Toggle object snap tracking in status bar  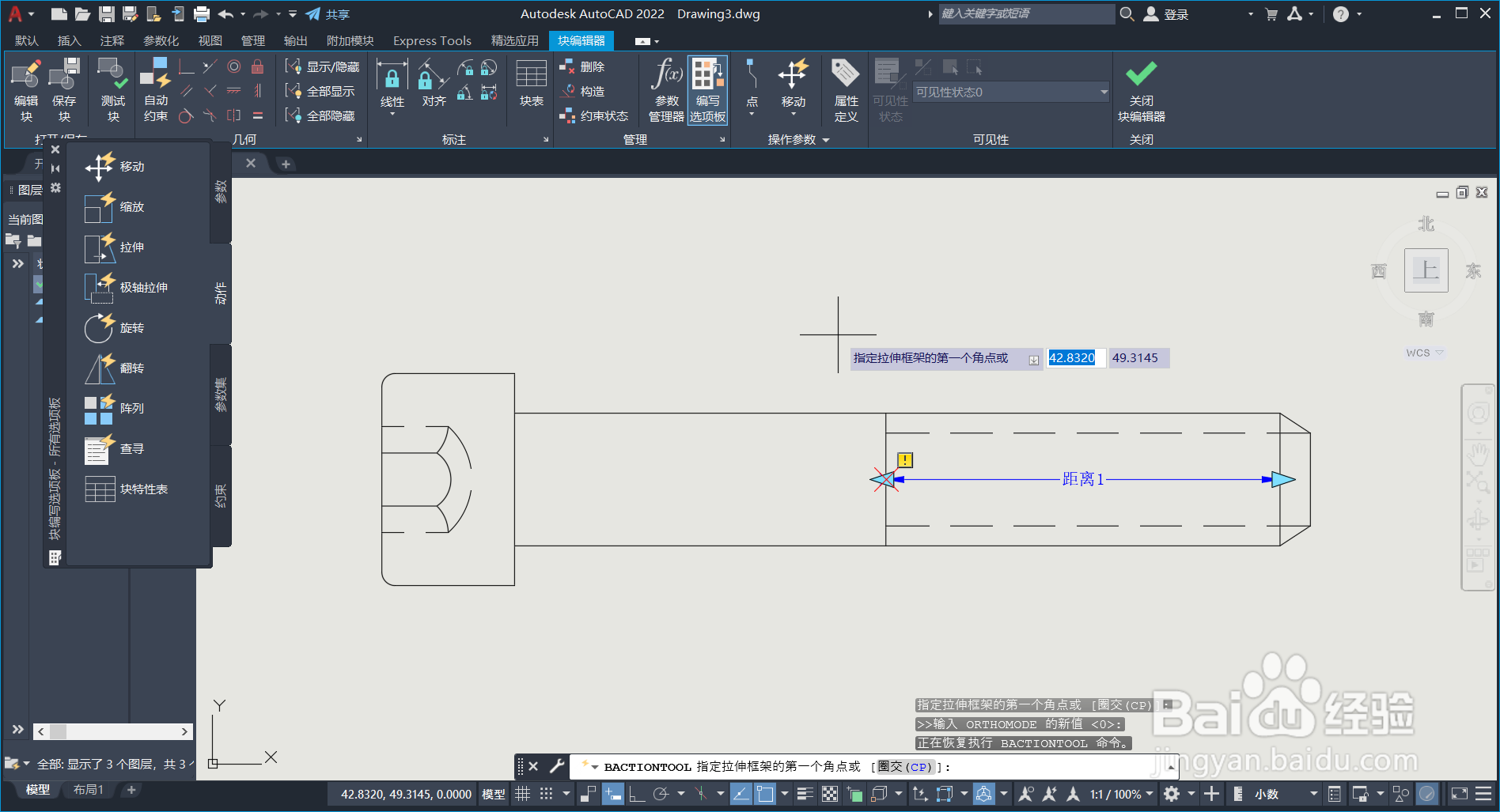(741, 794)
